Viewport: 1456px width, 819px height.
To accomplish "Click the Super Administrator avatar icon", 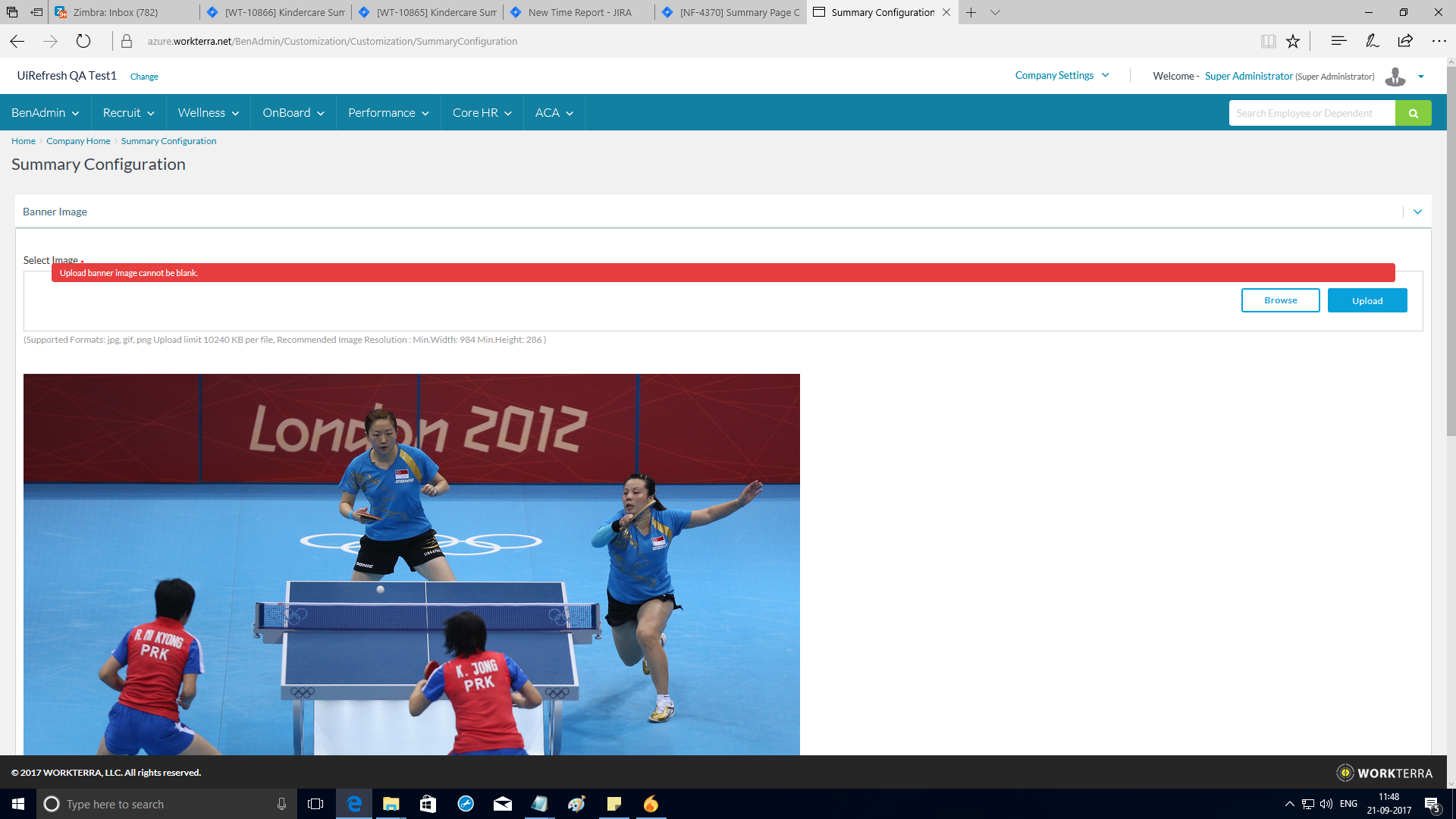I will (x=1395, y=77).
